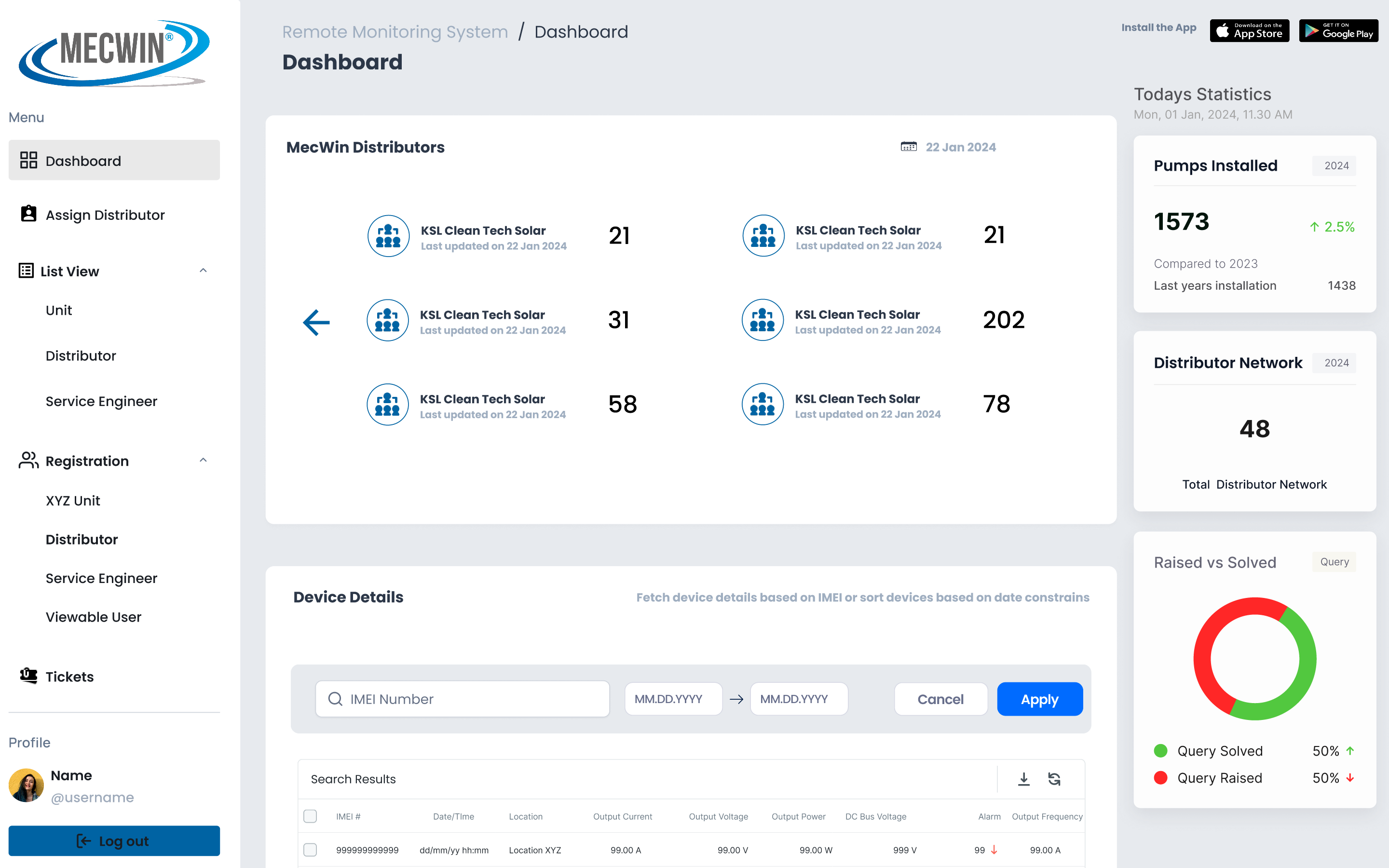This screenshot has height=868, width=1389.
Task: Click the IMEI Number search field
Action: point(462,699)
